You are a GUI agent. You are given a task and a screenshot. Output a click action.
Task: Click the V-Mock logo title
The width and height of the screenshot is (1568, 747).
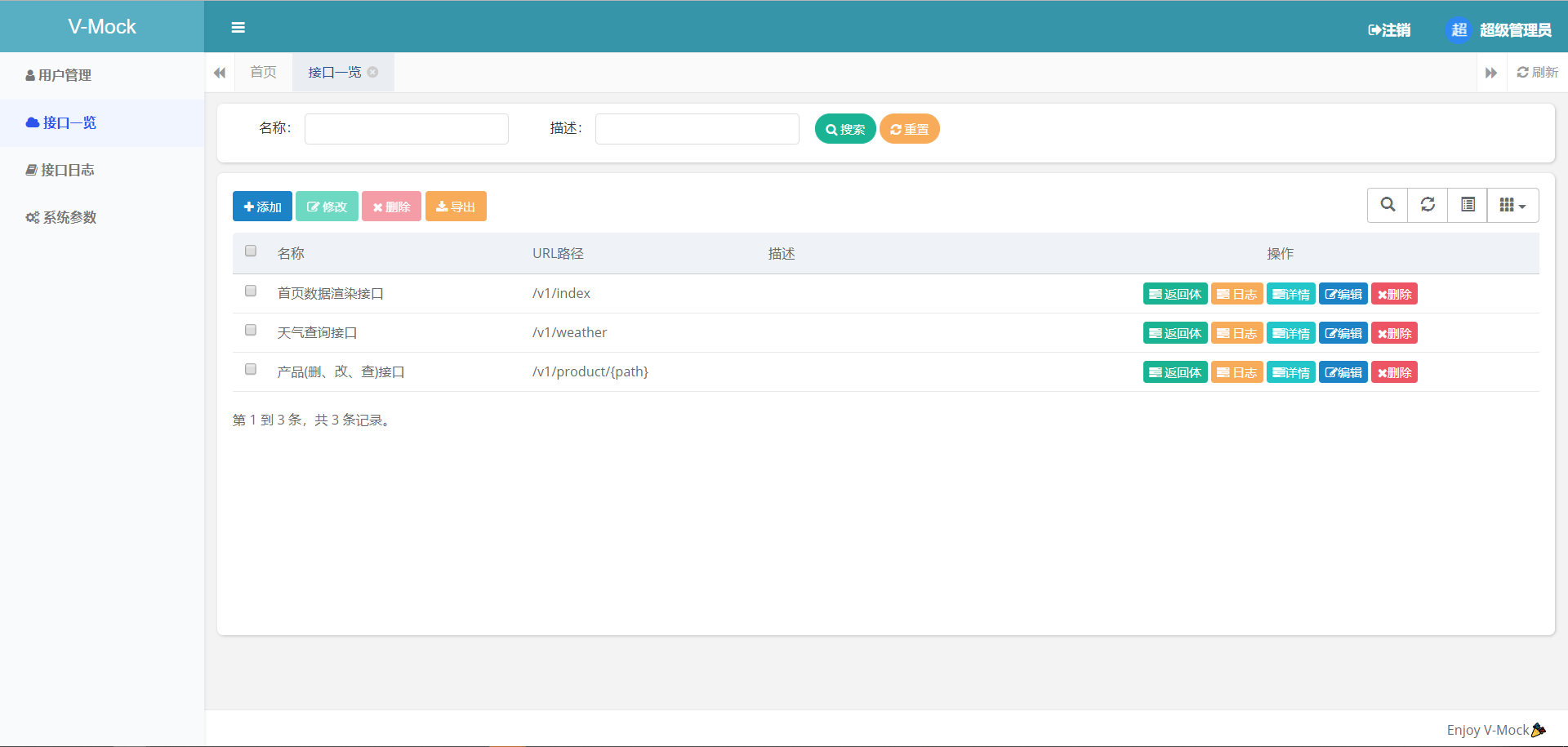tap(102, 27)
